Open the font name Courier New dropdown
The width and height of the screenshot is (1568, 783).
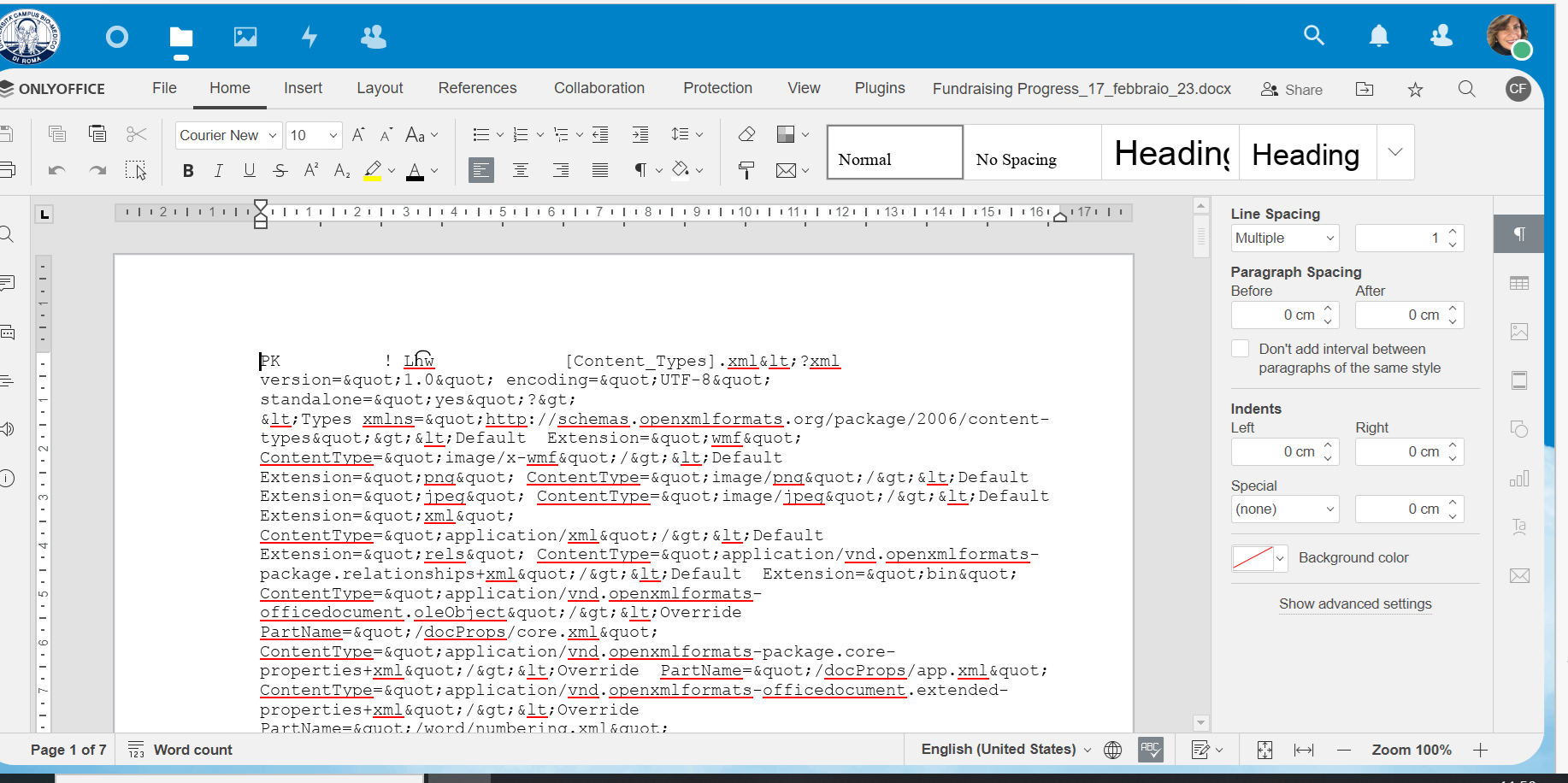[x=272, y=135]
